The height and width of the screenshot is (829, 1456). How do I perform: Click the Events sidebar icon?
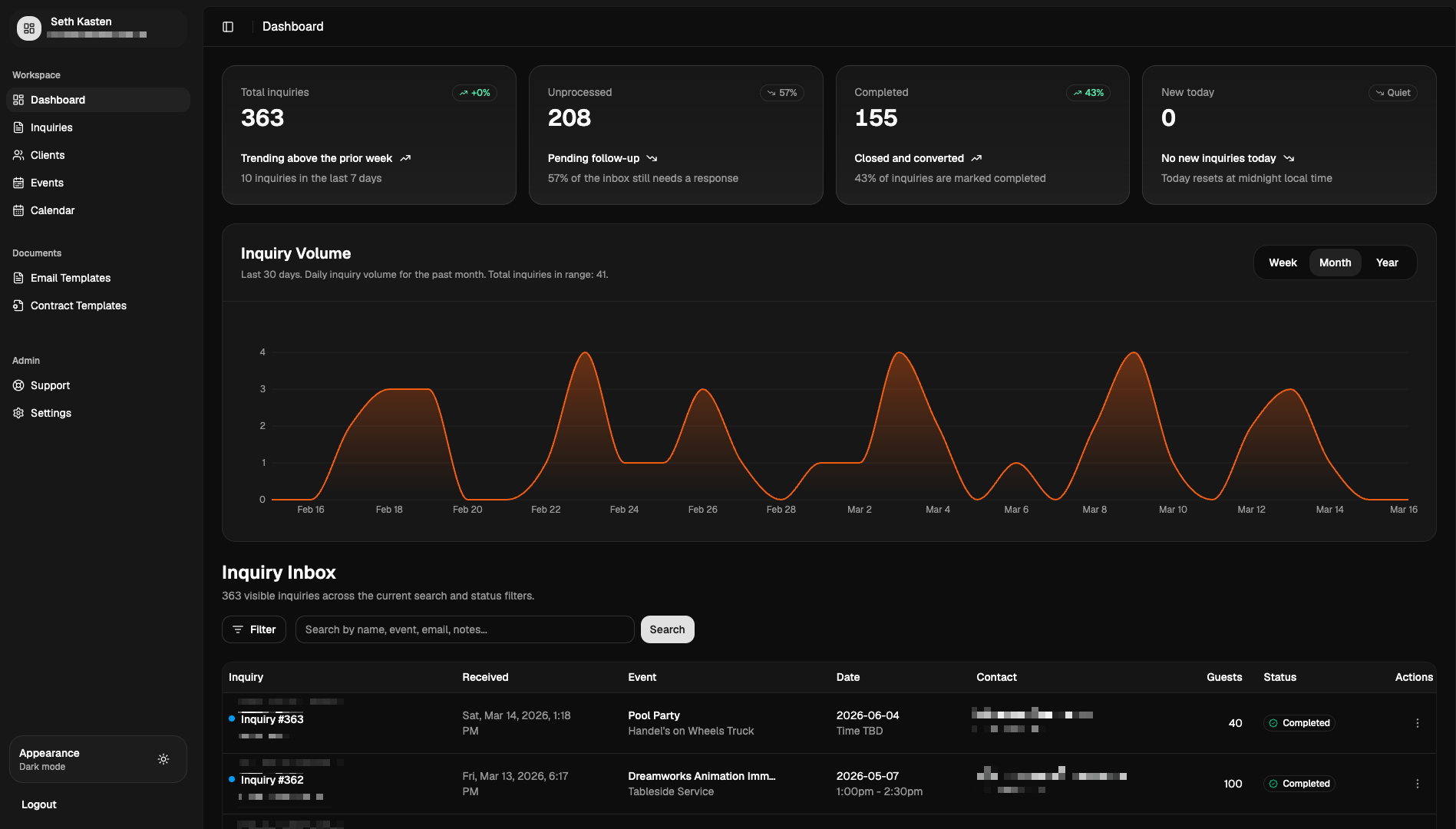pos(18,183)
